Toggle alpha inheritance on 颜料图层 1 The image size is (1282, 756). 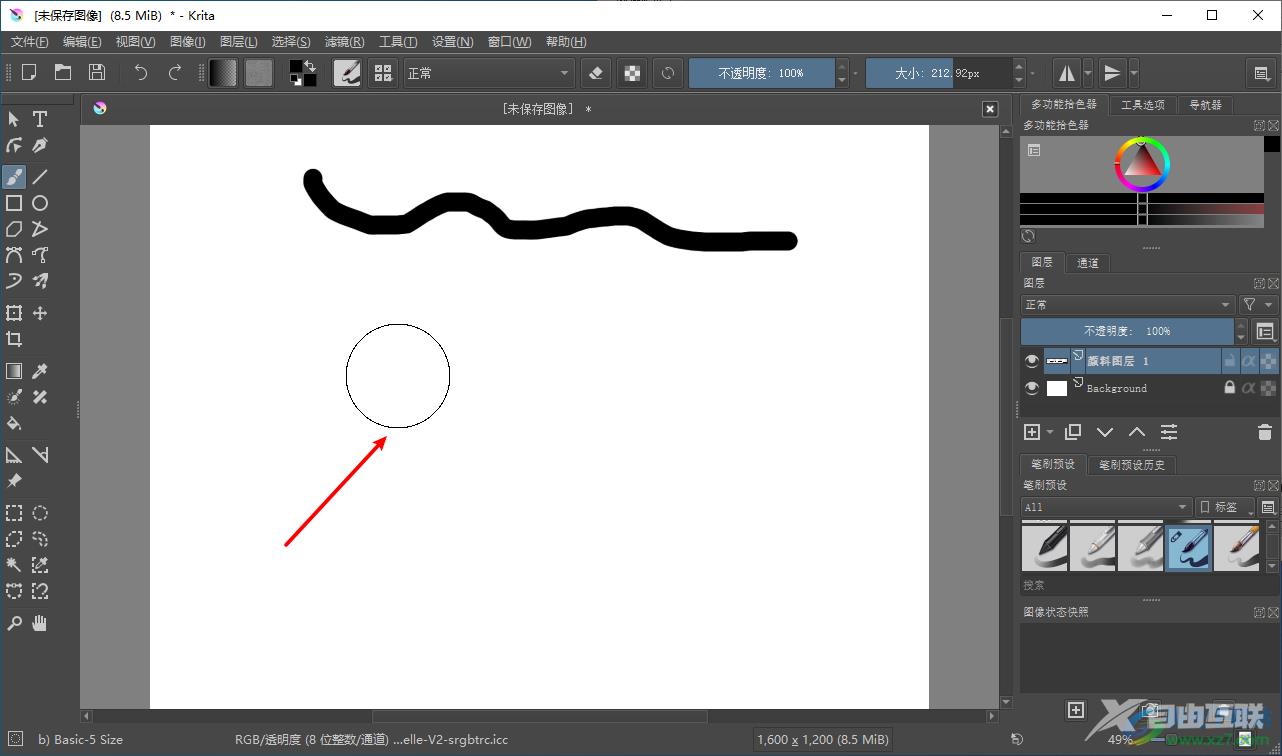tap(1249, 361)
